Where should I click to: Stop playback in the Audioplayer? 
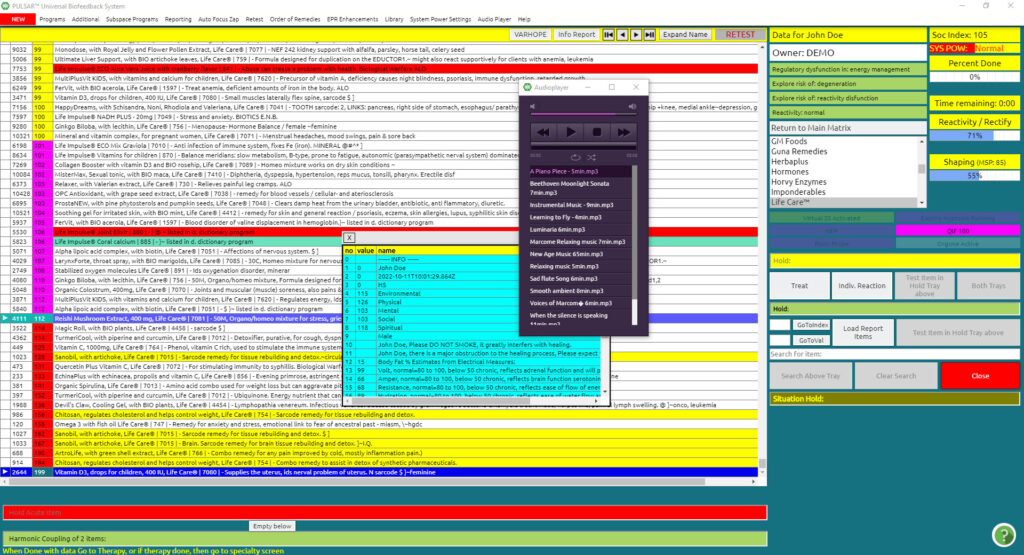597,132
